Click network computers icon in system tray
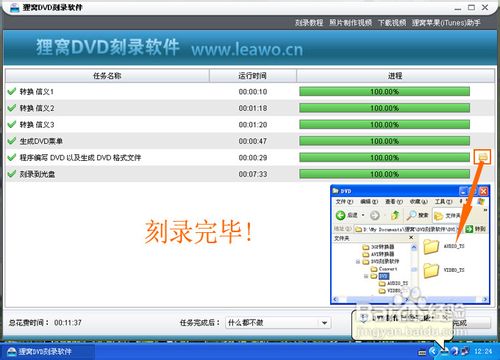The image size is (500, 360). [x=466, y=351]
